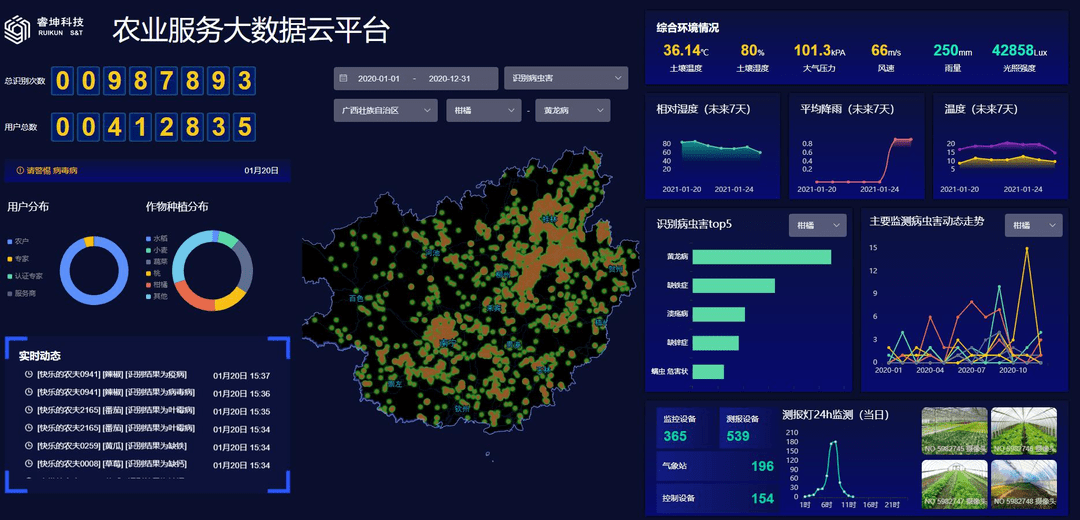Click 百色 label on the map
1080x520 pixels.
(356, 299)
